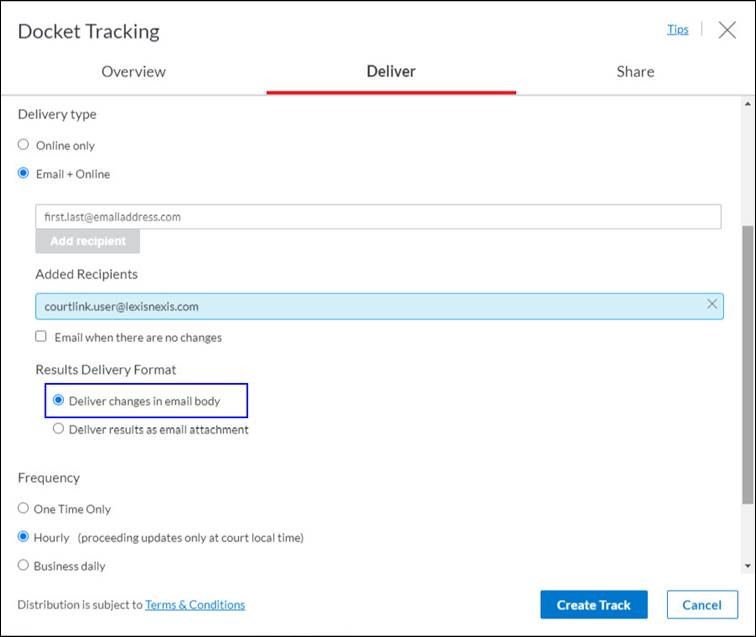Click the scrollbar up arrow

pyautogui.click(x=748, y=104)
